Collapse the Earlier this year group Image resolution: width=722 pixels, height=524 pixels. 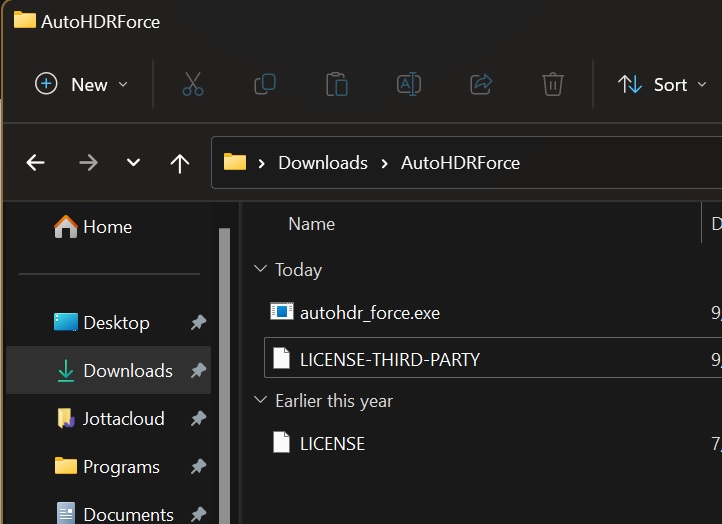(x=261, y=401)
